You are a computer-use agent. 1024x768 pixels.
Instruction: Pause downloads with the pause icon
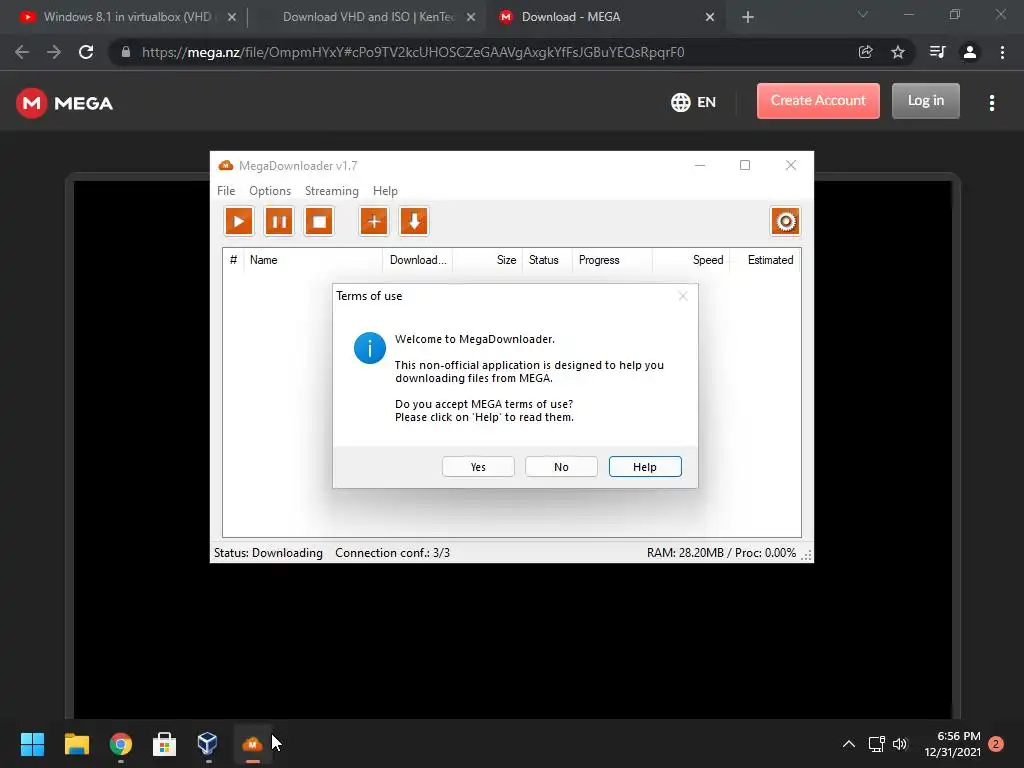point(279,221)
